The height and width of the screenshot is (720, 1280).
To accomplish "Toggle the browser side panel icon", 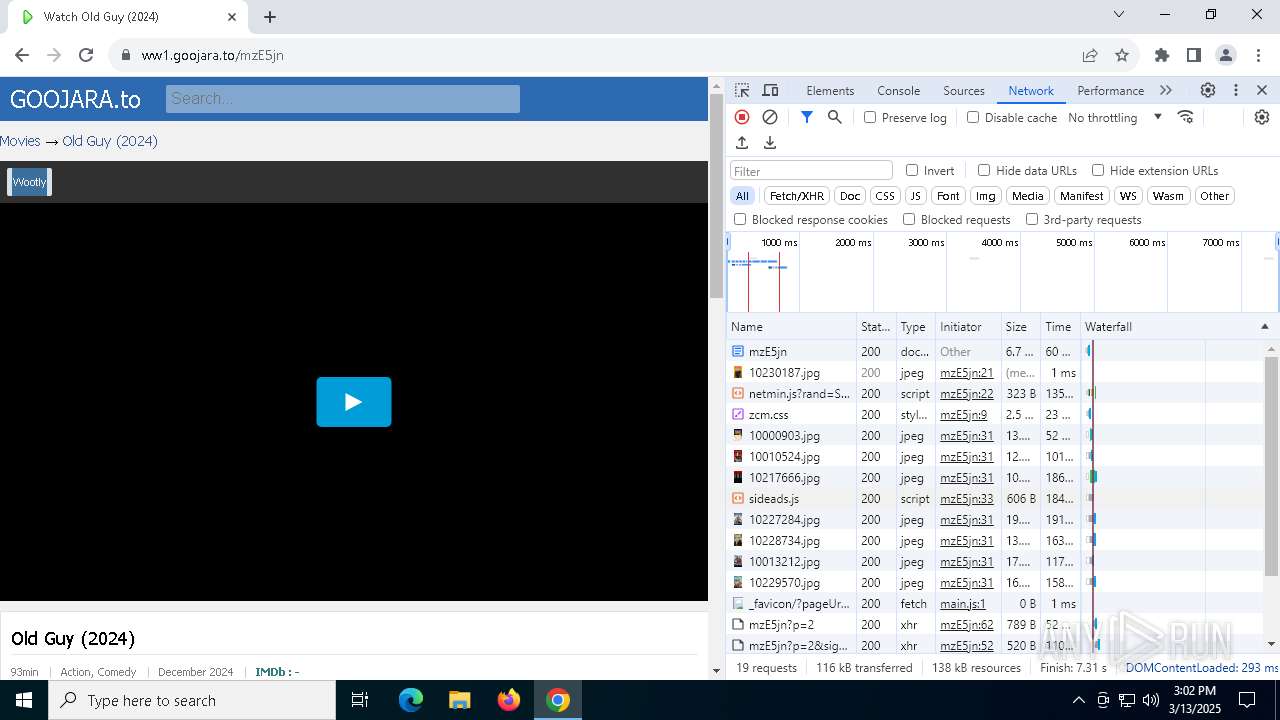I will click(x=1194, y=55).
